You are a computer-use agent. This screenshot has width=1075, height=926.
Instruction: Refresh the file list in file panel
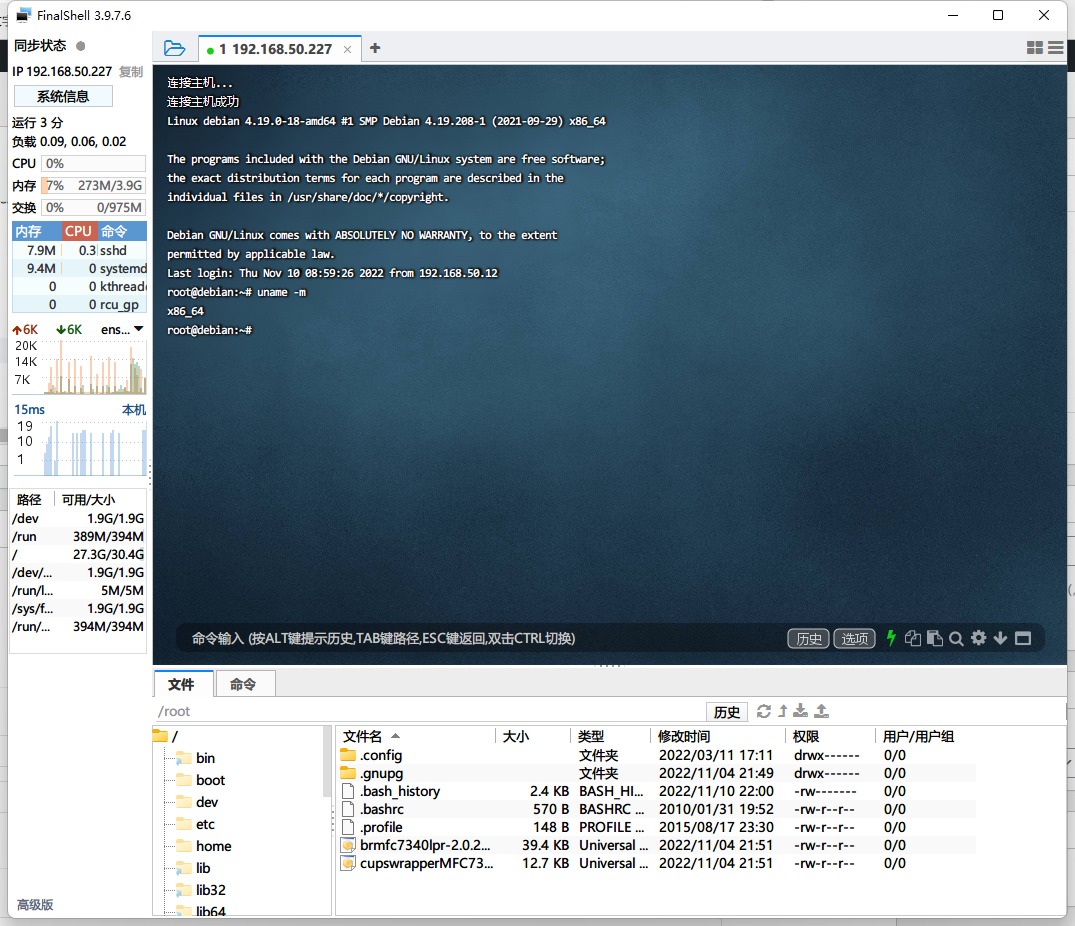[x=764, y=711]
